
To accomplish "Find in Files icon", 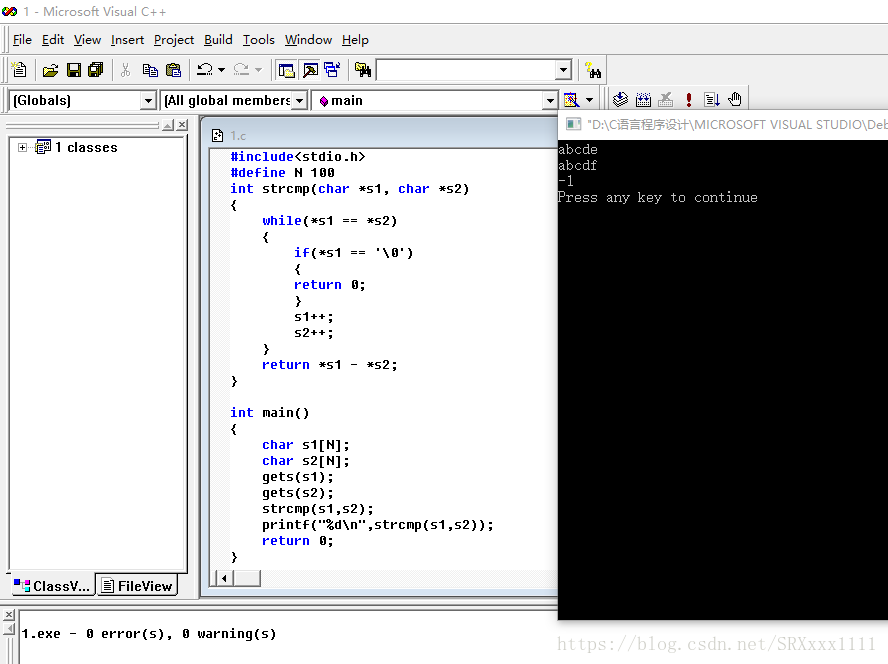I will [362, 70].
